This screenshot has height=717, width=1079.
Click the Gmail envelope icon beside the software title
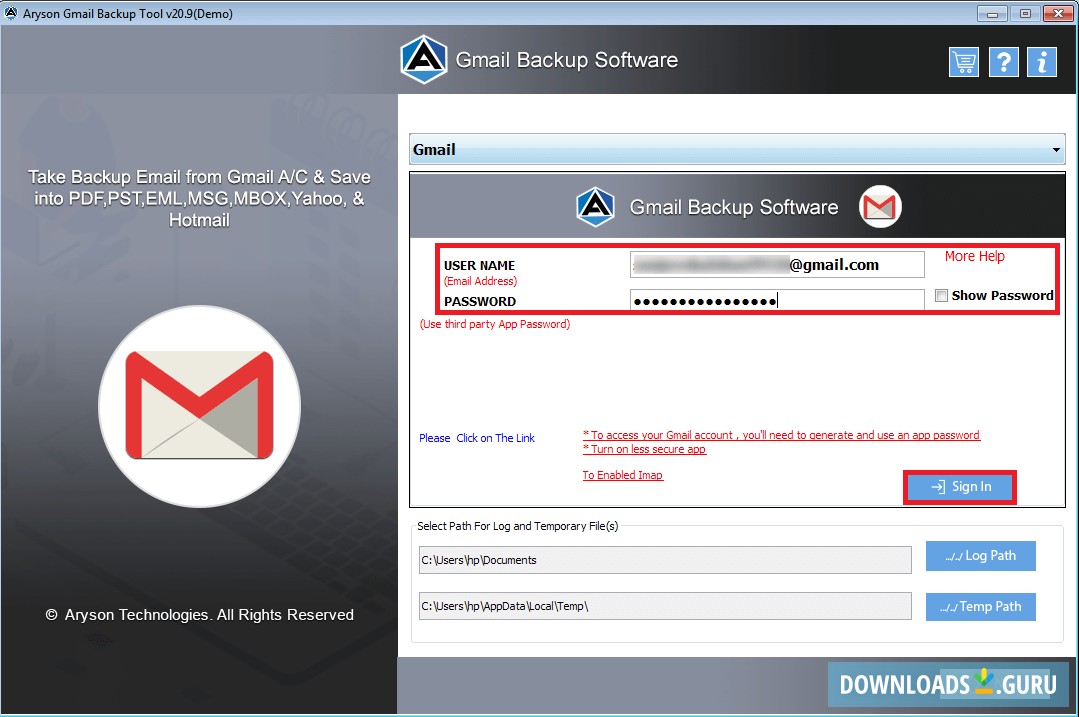(x=878, y=206)
